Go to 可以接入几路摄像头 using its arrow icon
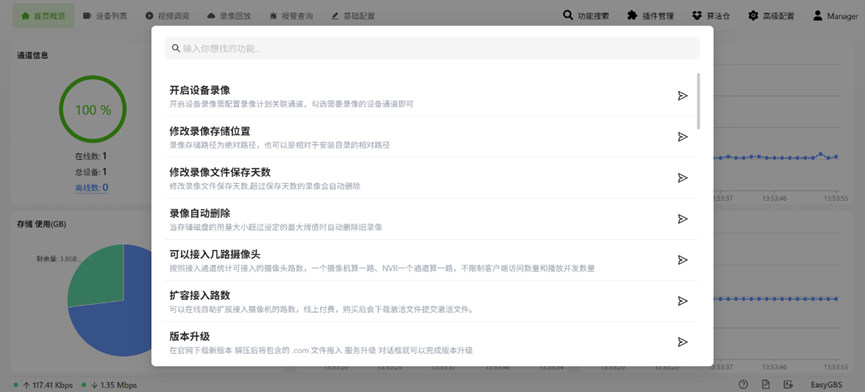865x392 pixels. pyautogui.click(x=682, y=260)
